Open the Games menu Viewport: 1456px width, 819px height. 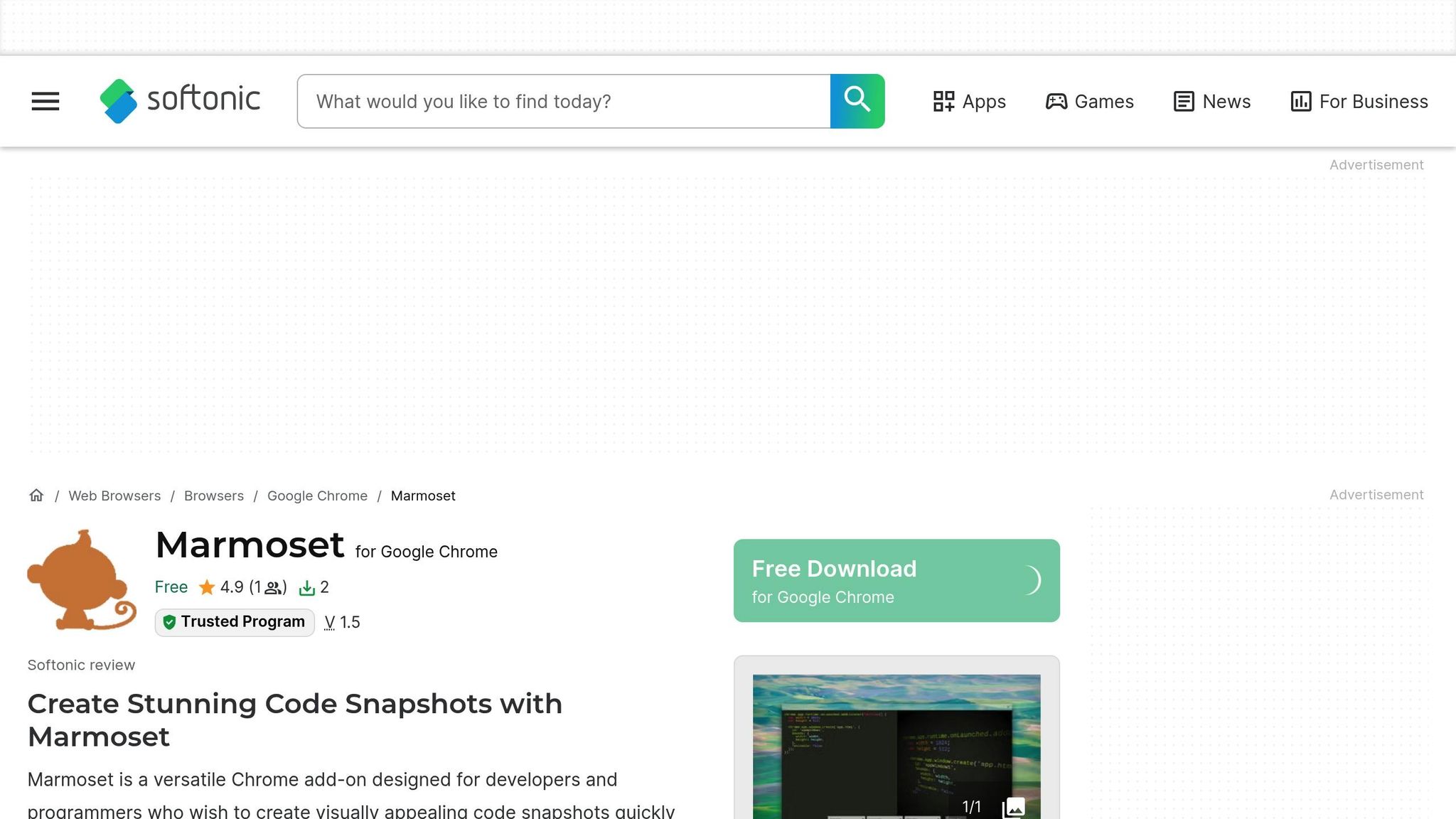click(1089, 102)
